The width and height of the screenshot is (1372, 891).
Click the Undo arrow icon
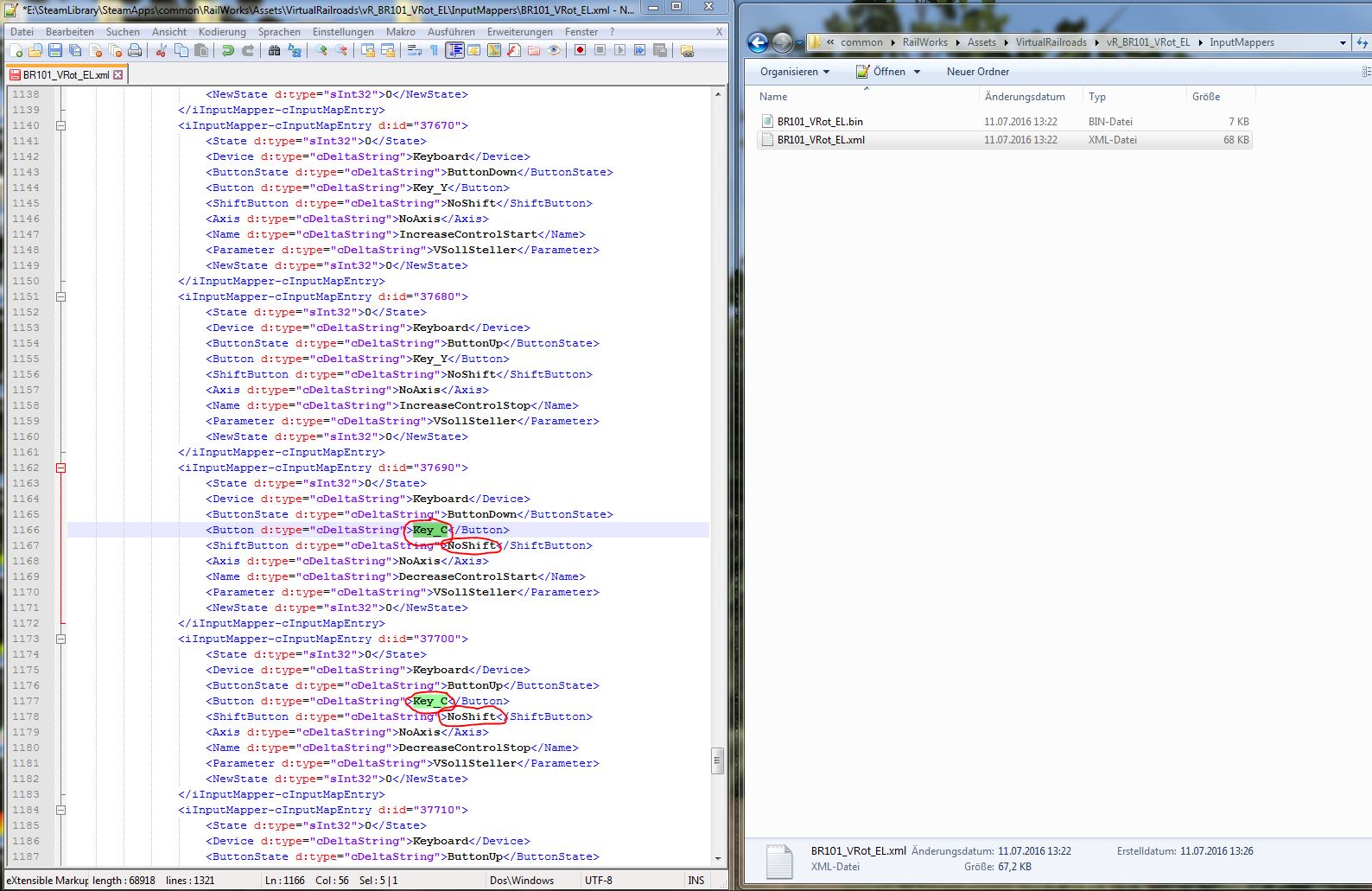(x=228, y=51)
